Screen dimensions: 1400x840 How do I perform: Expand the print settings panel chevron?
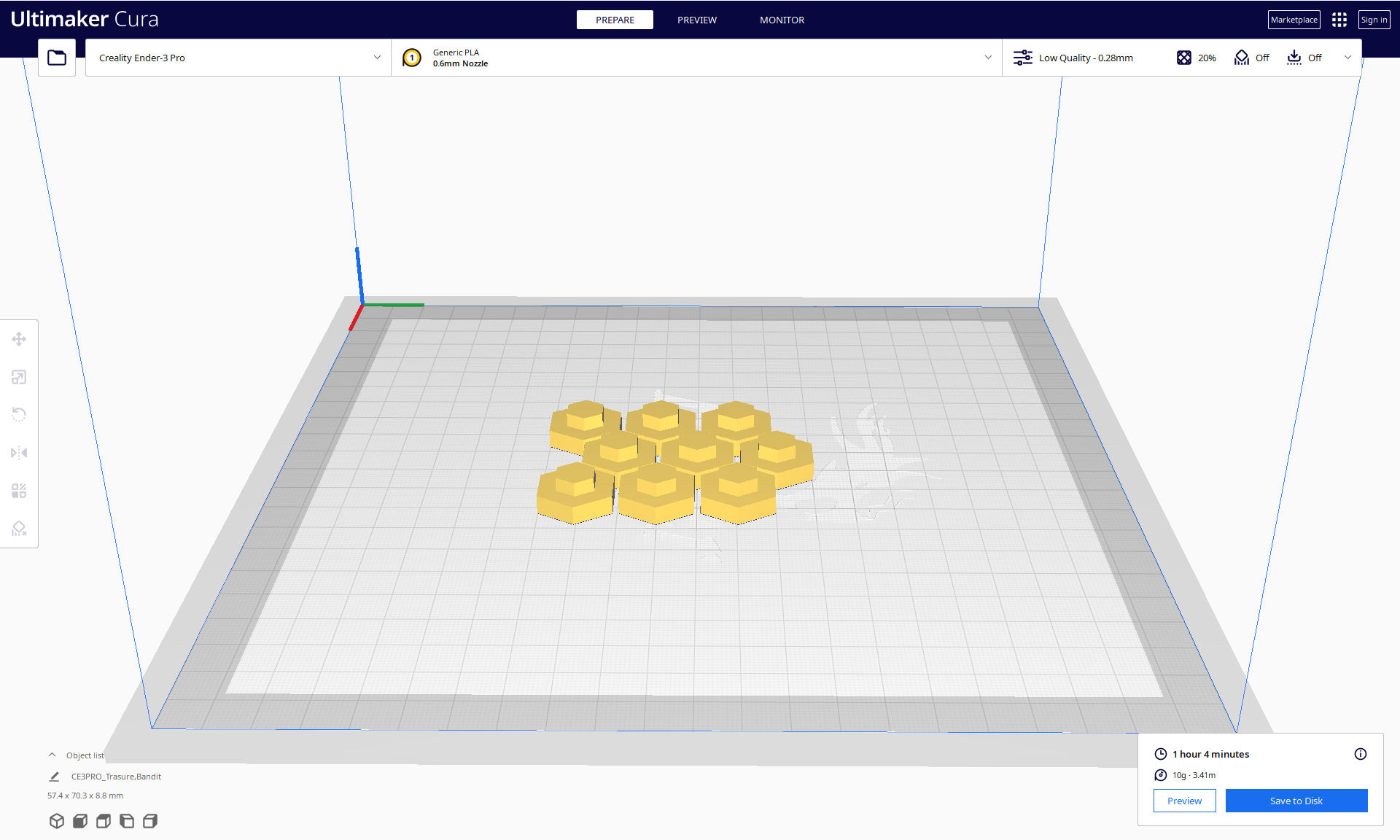tap(1347, 58)
